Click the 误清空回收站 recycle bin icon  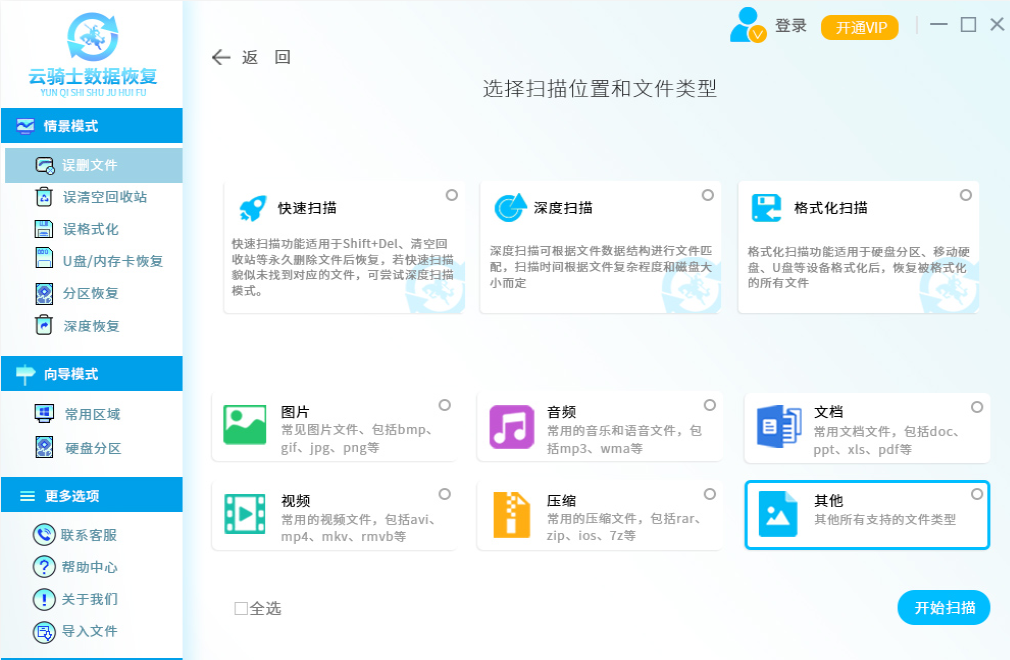[x=44, y=196]
